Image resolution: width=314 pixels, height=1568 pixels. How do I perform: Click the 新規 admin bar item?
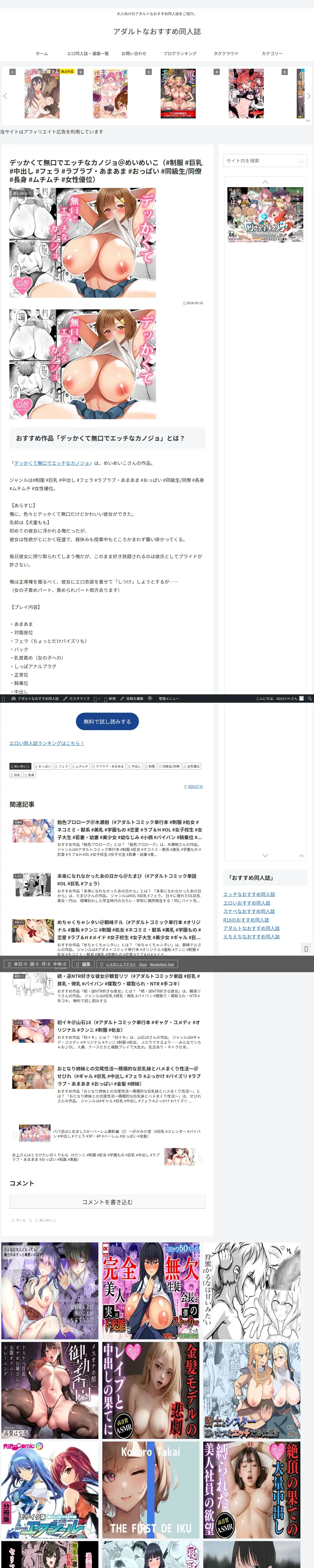click(x=110, y=699)
